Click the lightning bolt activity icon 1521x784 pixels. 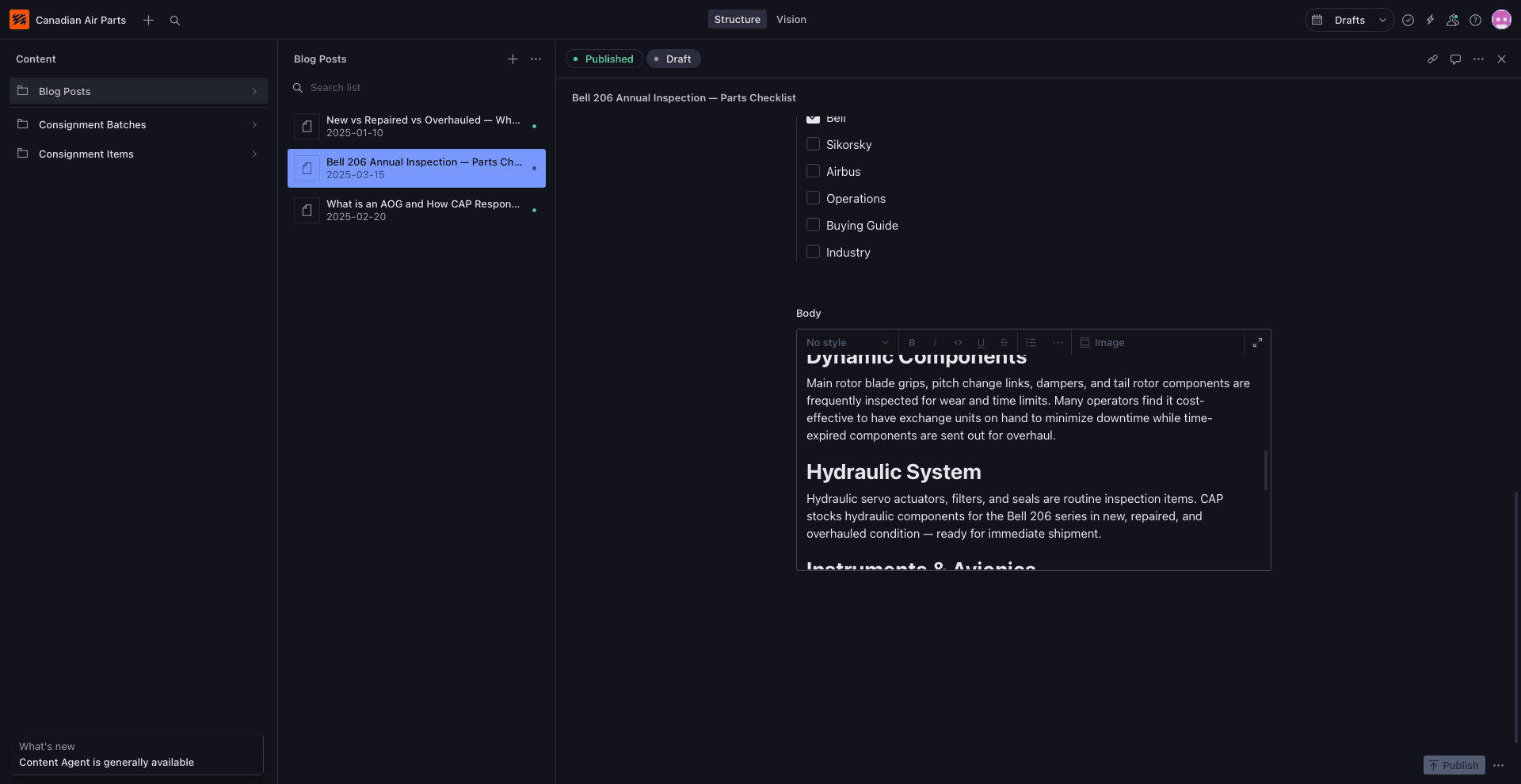[1430, 20]
